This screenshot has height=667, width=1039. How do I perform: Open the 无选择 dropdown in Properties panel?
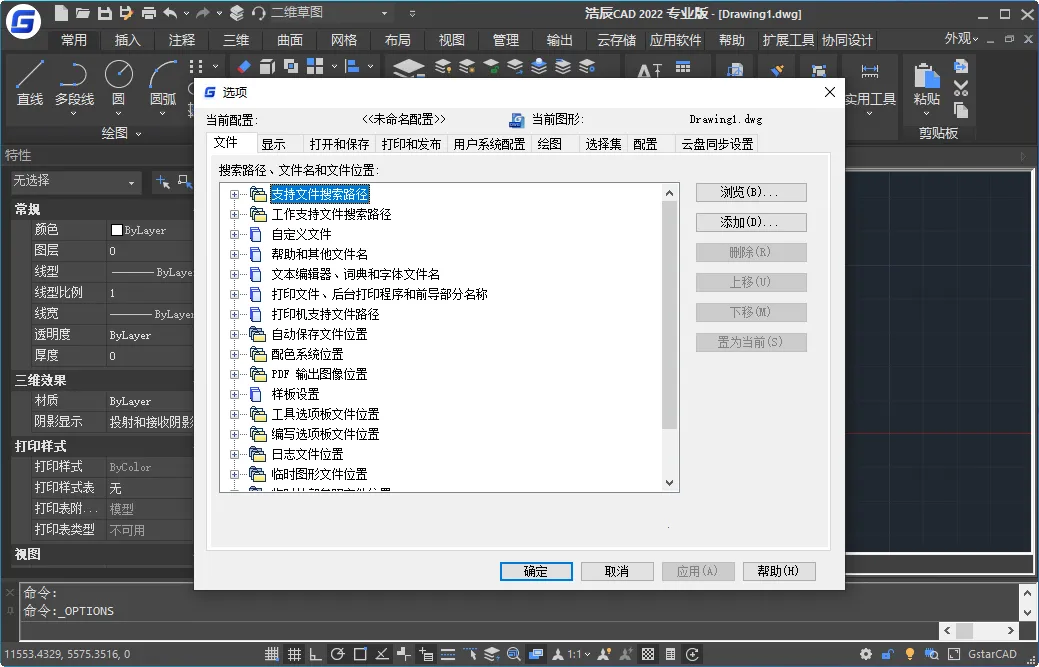point(75,182)
